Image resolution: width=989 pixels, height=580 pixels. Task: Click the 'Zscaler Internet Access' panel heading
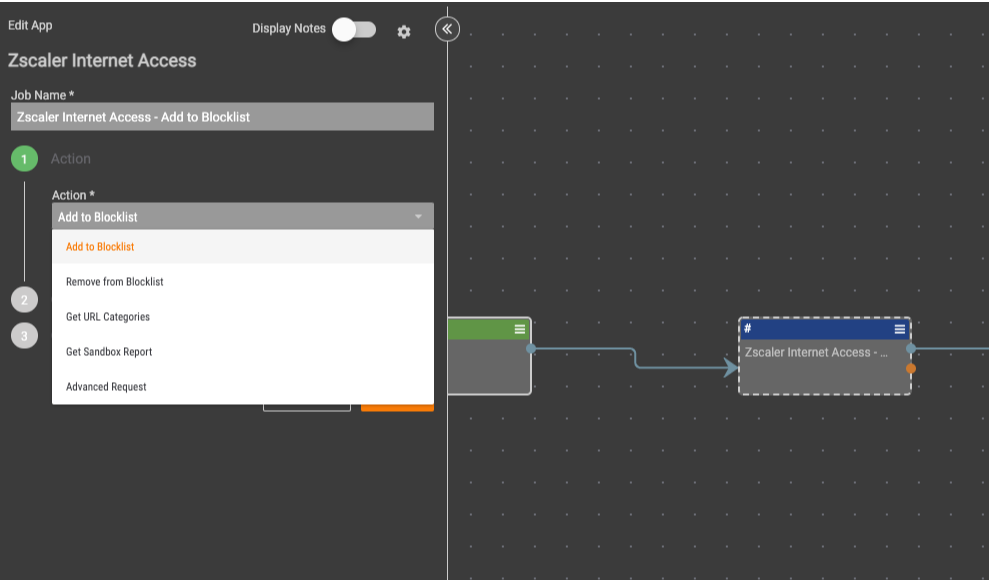pos(102,61)
